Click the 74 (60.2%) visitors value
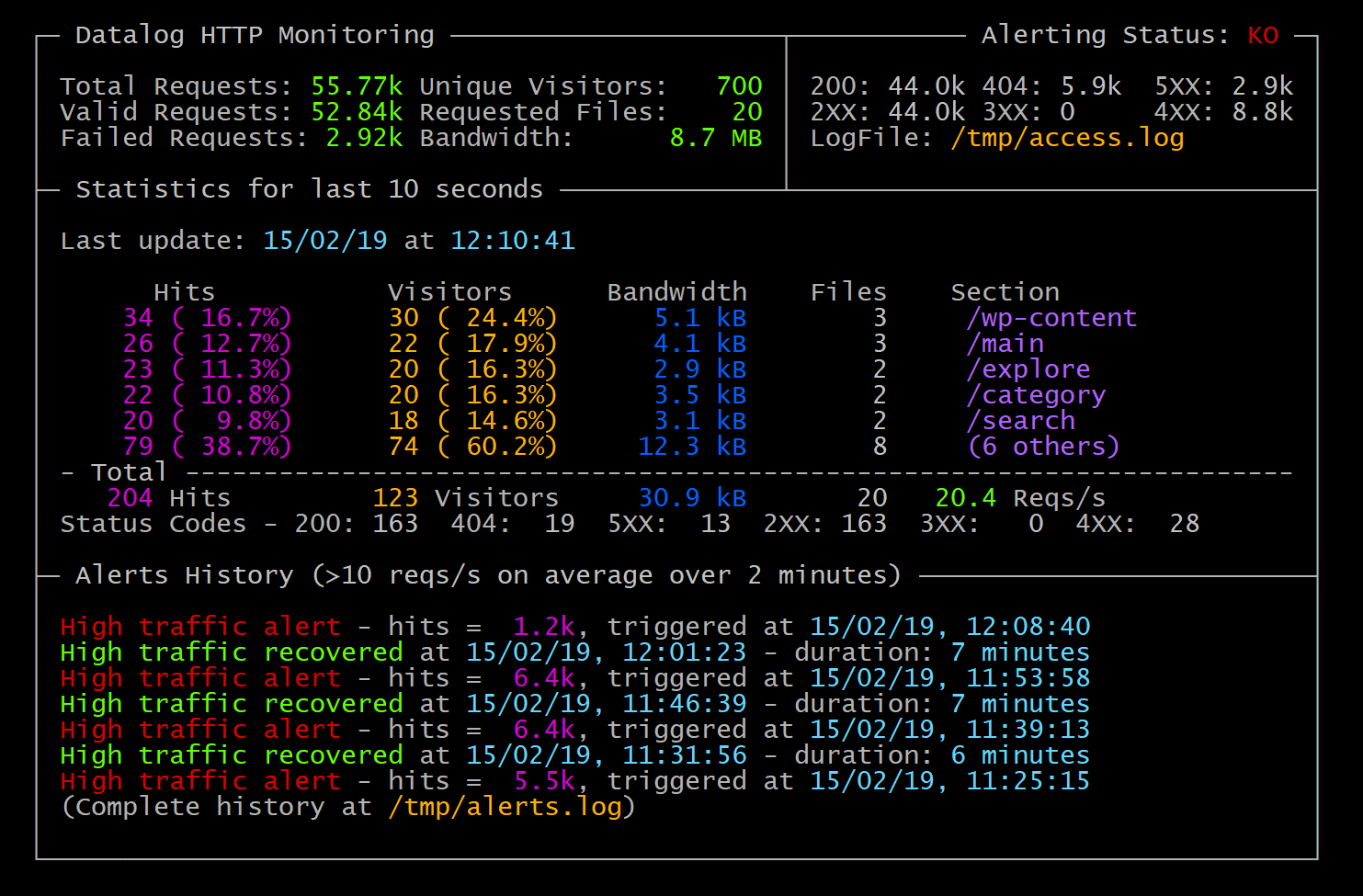Viewport: 1363px width, 896px height. pos(473,447)
